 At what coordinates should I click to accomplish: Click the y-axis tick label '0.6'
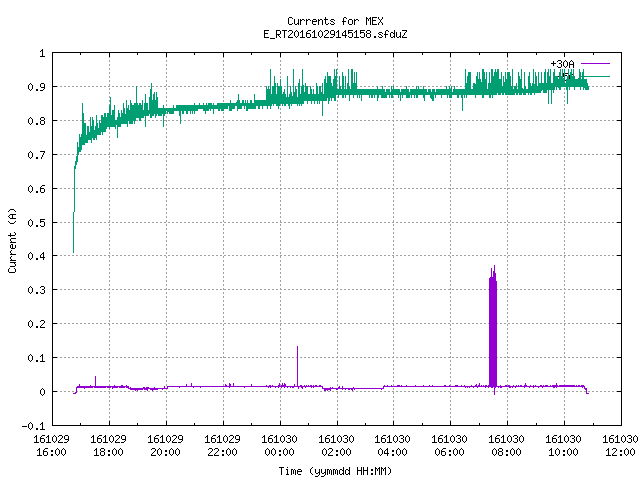pyautogui.click(x=36, y=189)
